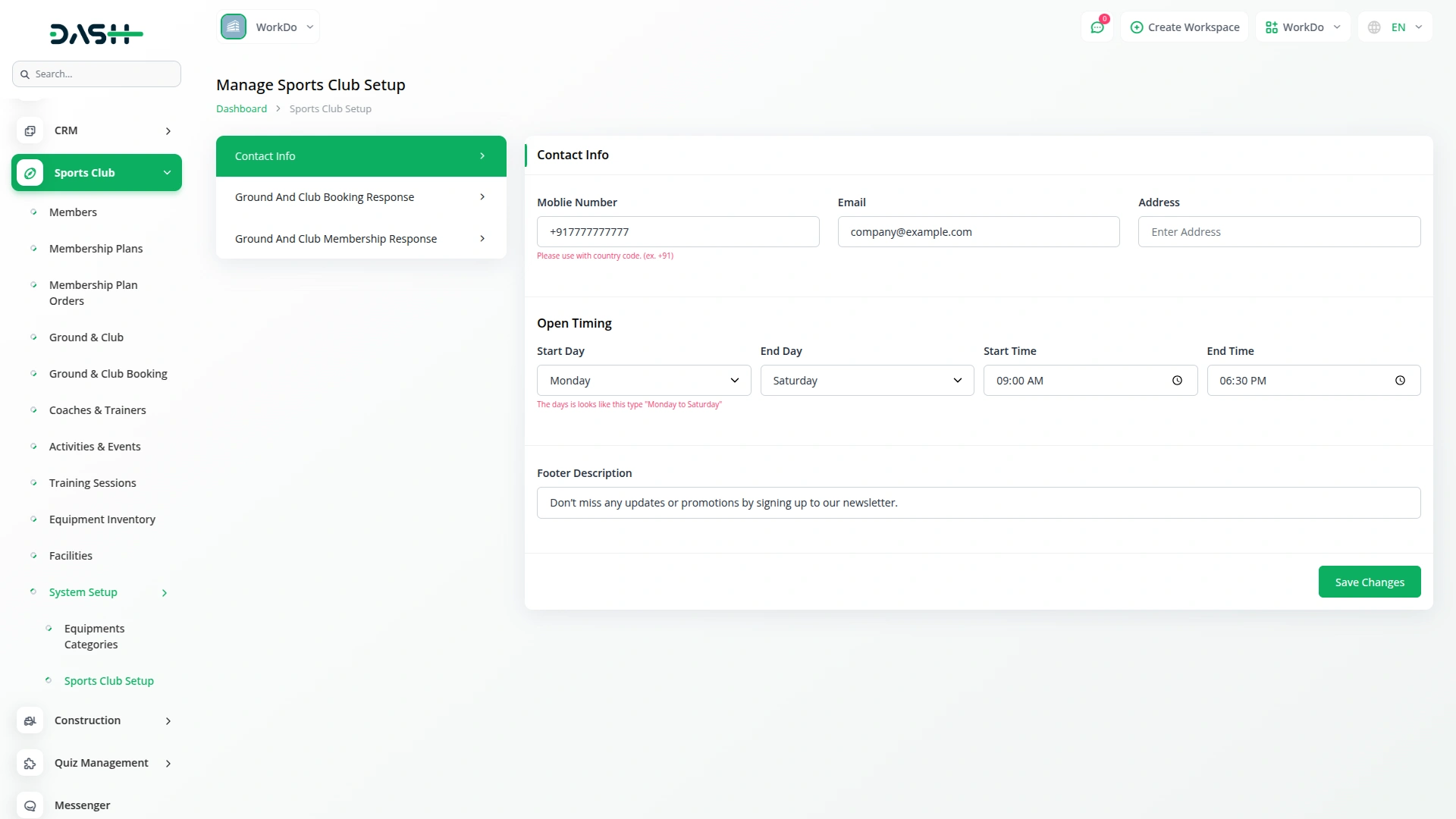The width and height of the screenshot is (1456, 819).
Task: Click the Save Changes button
Action: (x=1369, y=582)
